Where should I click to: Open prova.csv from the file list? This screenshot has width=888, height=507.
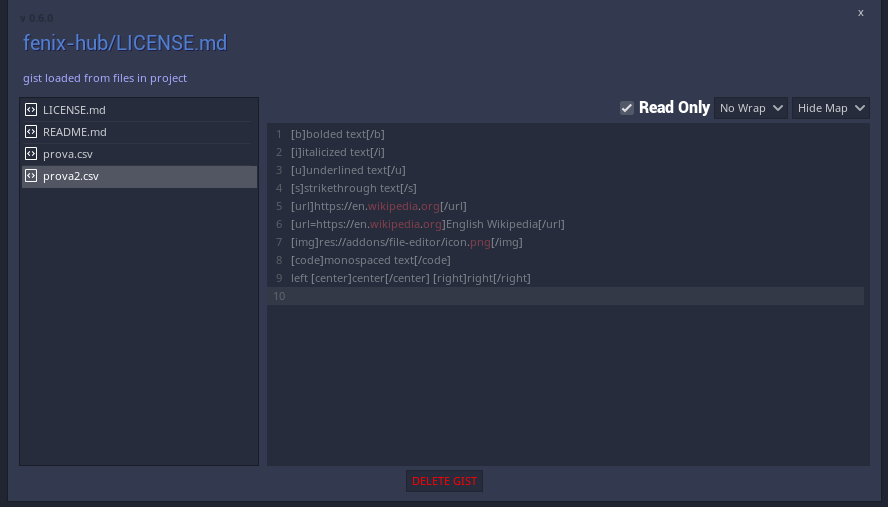point(139,154)
